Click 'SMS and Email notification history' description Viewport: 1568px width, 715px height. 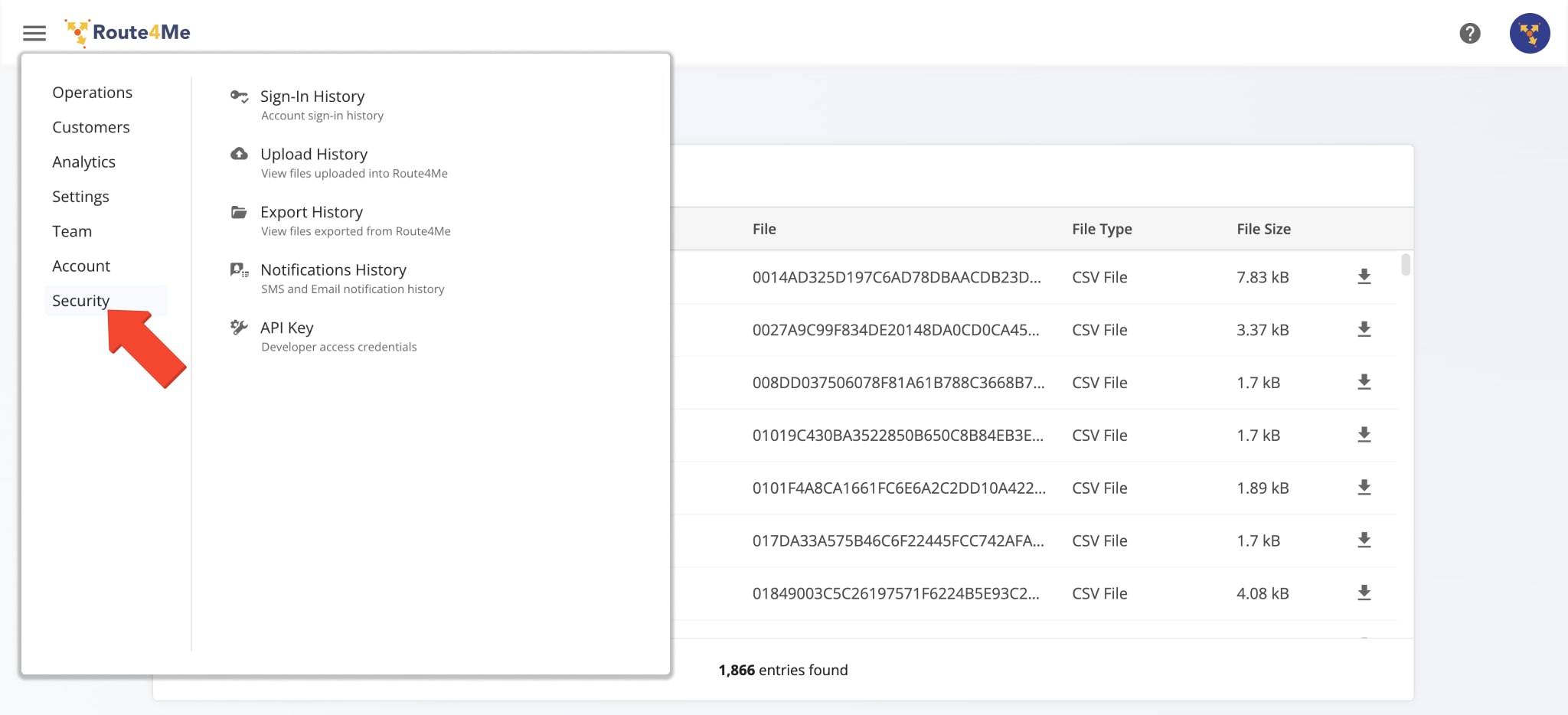pyautogui.click(x=353, y=289)
